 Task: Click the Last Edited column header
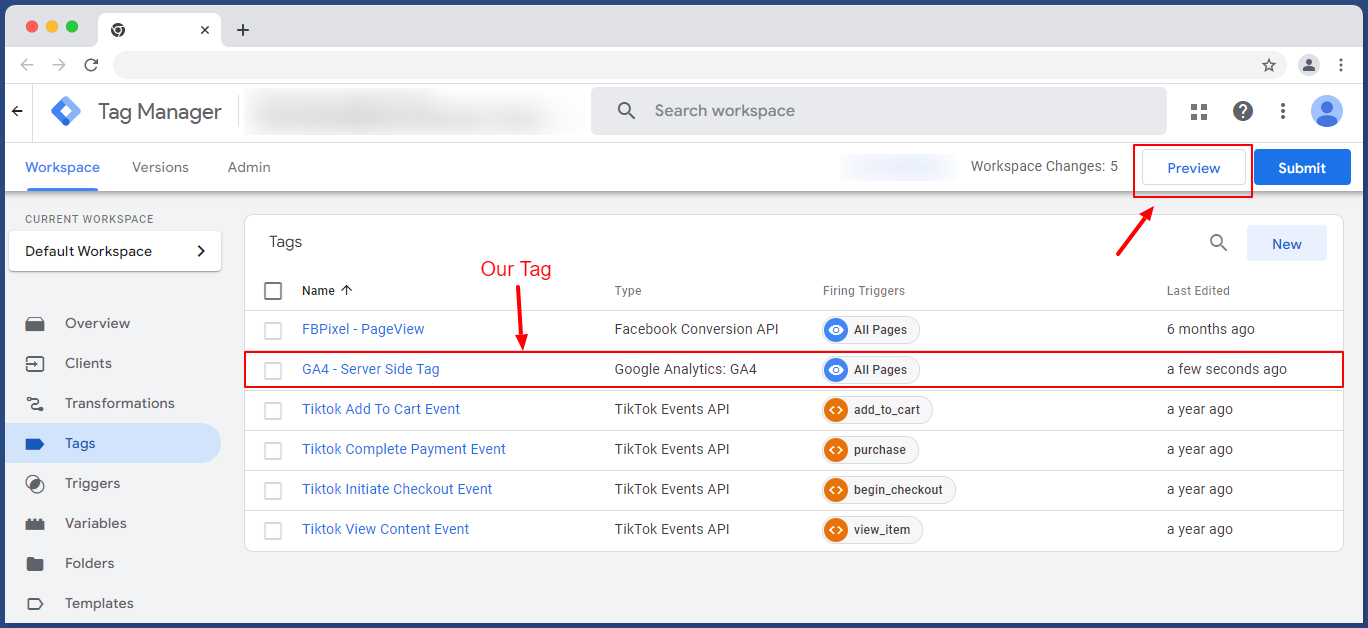coord(1198,291)
